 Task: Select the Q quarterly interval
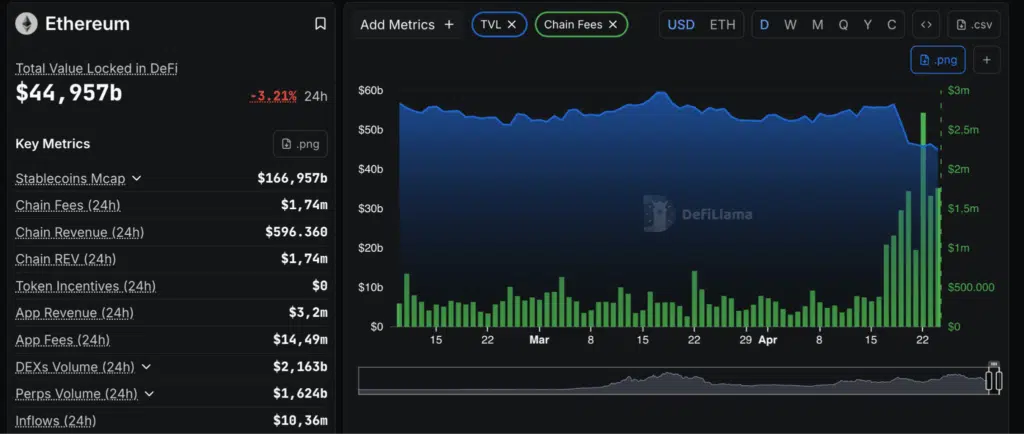(x=843, y=25)
